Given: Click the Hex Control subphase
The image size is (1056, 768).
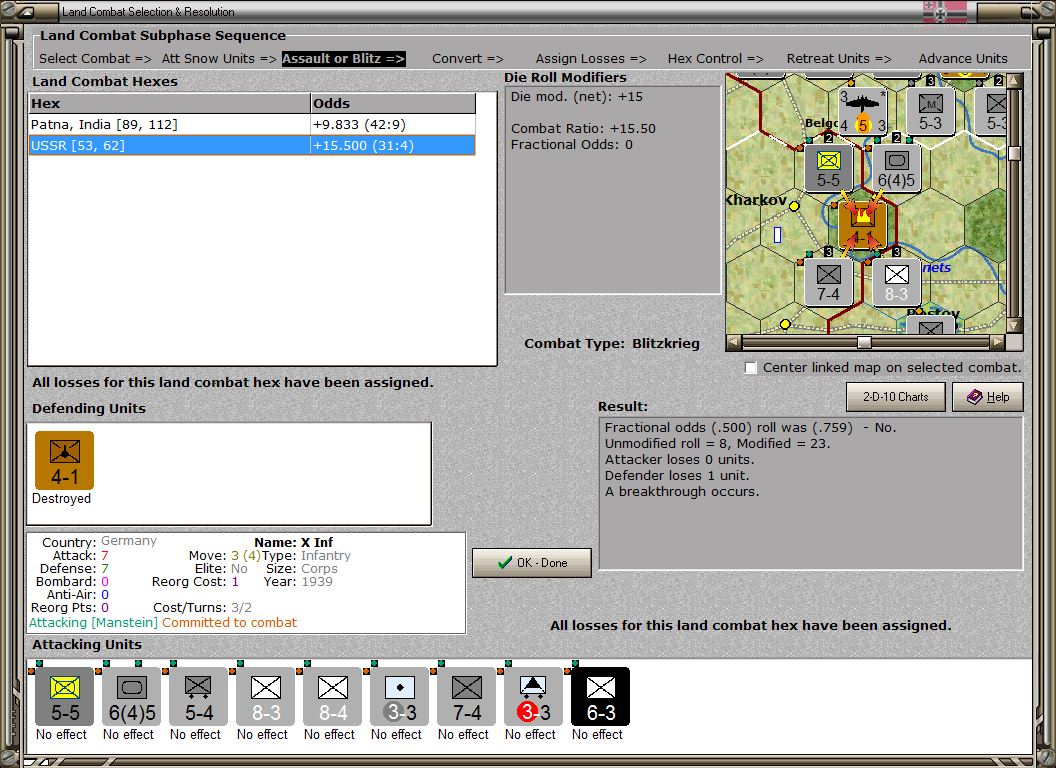Looking at the screenshot, I should pos(715,59).
